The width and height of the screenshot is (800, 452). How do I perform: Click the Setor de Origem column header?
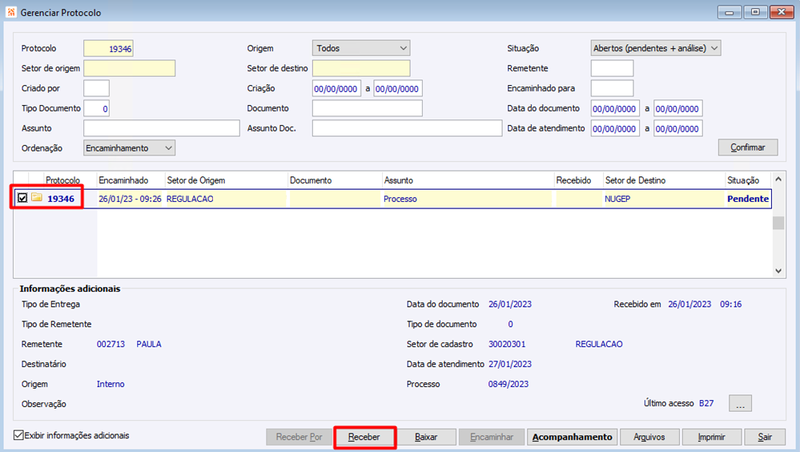226,180
